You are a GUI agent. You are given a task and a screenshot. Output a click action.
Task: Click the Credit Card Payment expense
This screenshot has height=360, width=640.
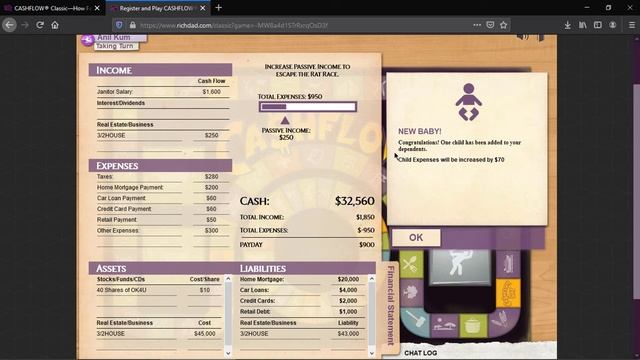click(x=162, y=209)
